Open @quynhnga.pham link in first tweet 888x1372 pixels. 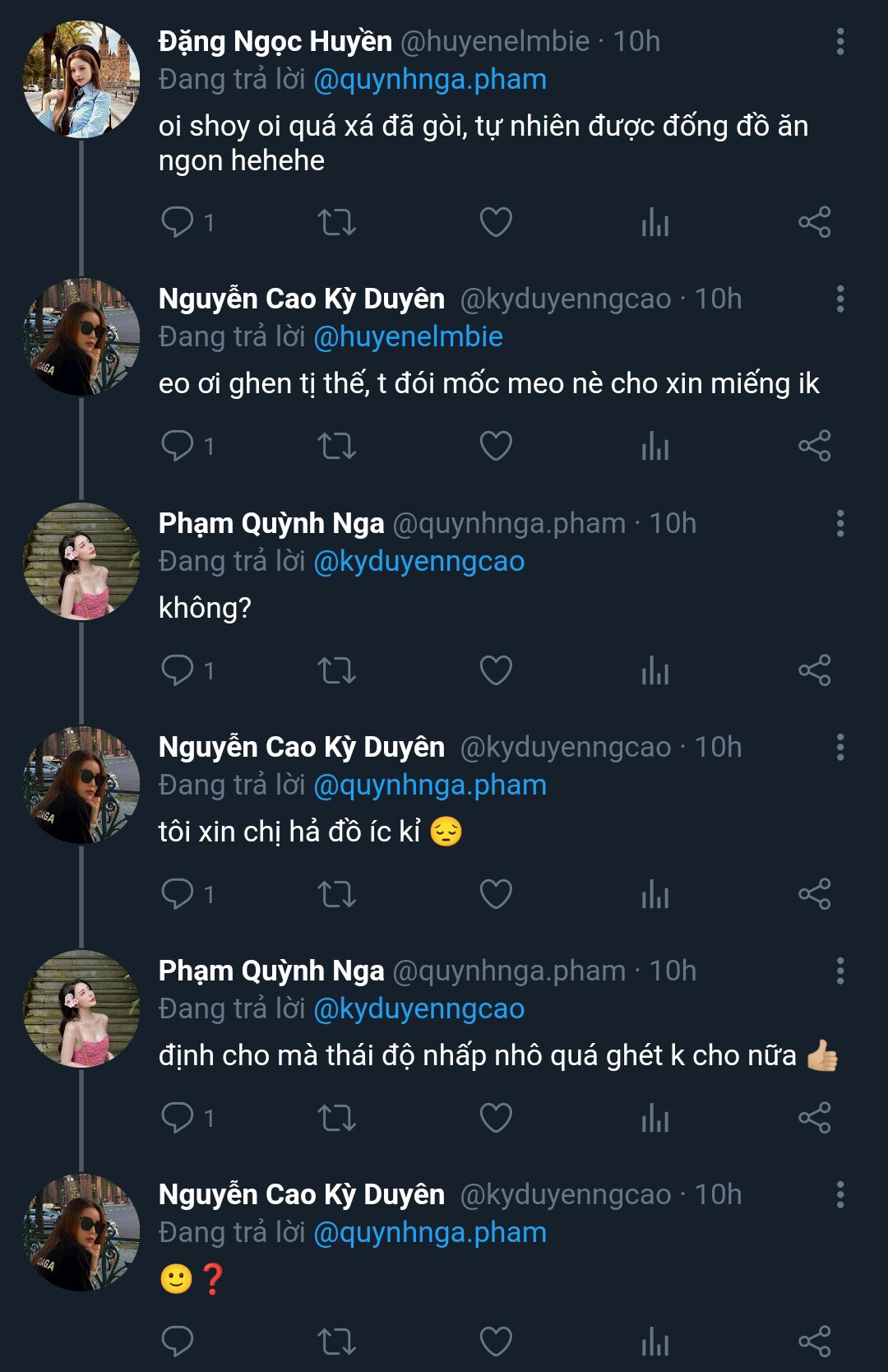(430, 80)
